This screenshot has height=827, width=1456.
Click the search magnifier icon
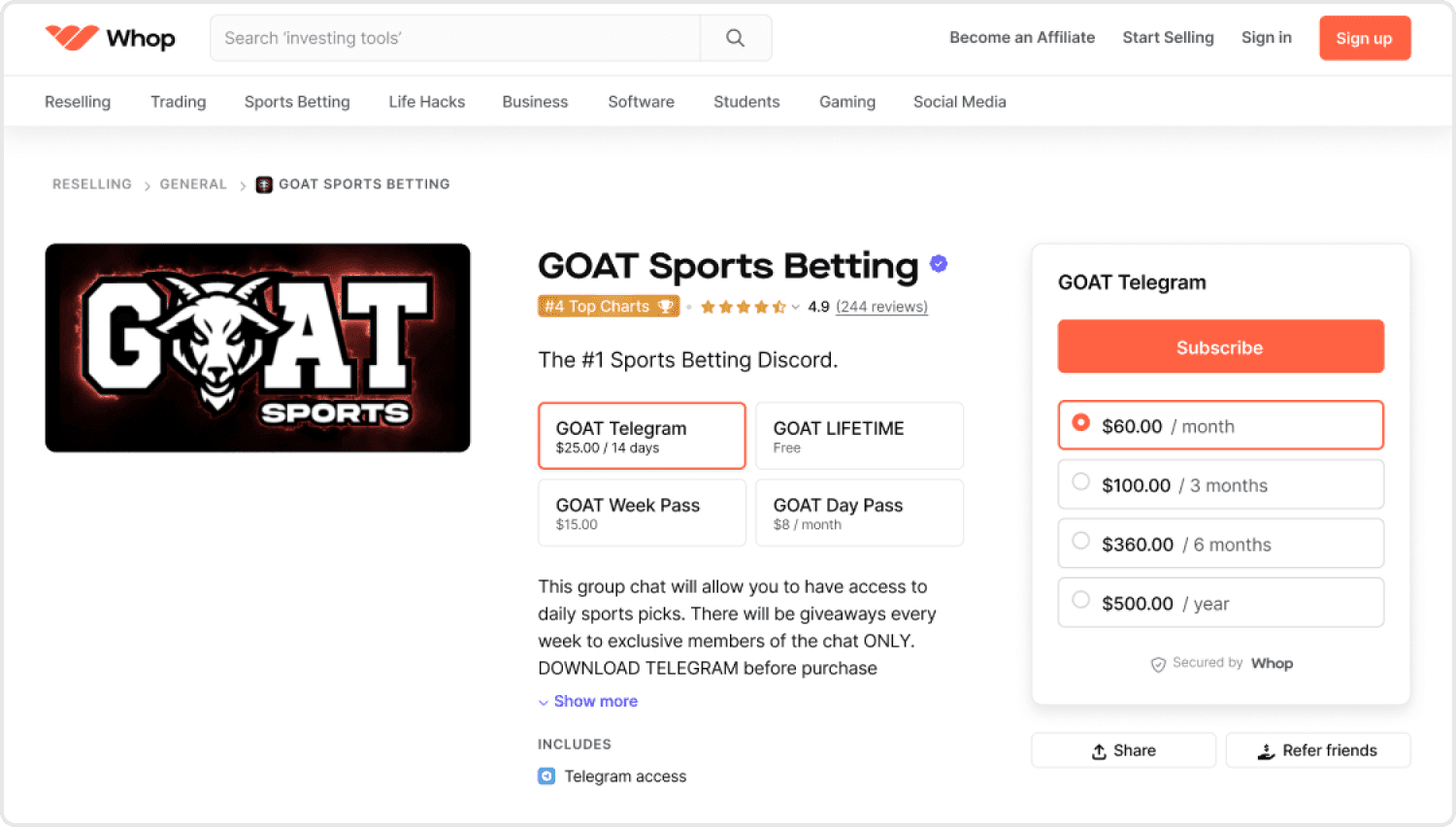pos(736,38)
